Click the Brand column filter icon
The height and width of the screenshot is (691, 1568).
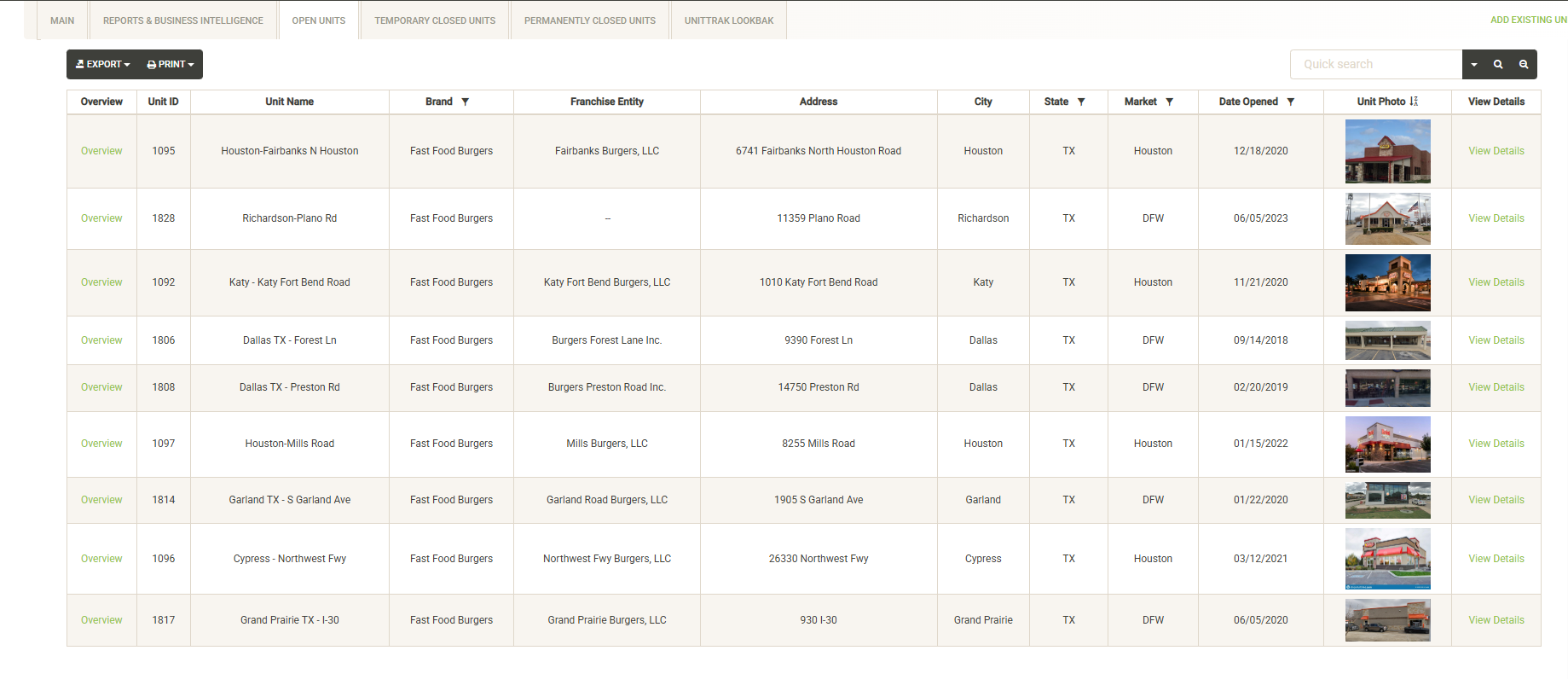click(x=466, y=102)
